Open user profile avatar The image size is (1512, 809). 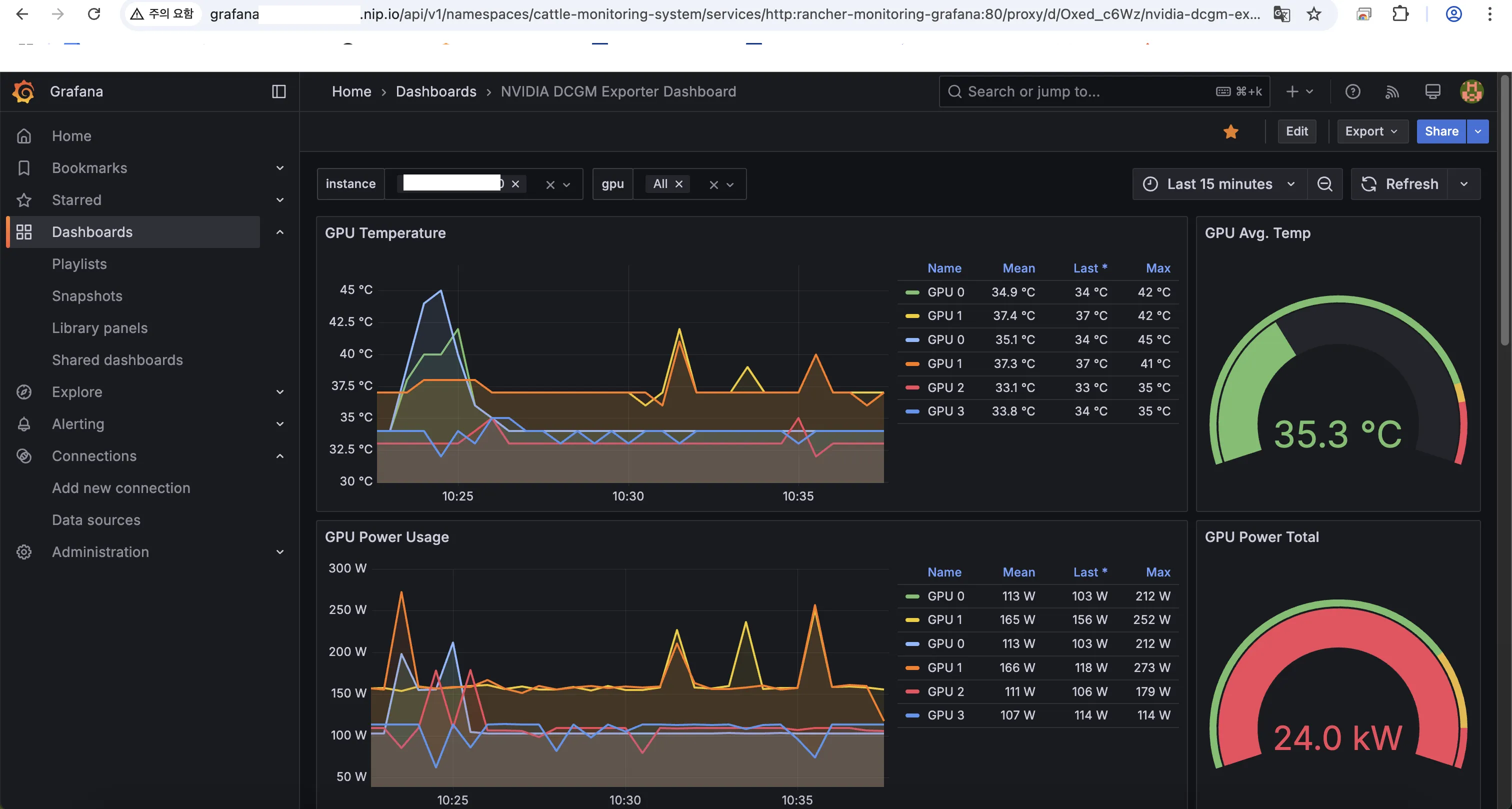(1471, 91)
